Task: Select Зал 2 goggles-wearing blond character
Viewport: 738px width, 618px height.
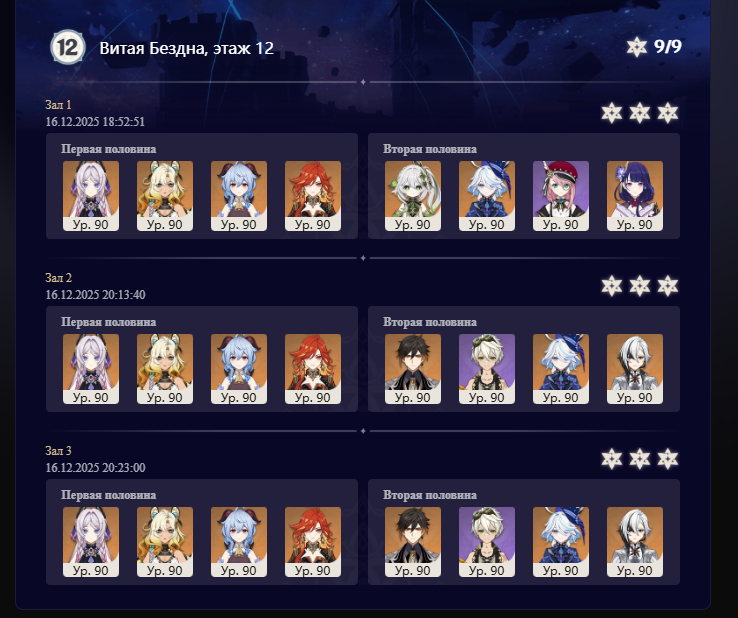Action: 487,369
